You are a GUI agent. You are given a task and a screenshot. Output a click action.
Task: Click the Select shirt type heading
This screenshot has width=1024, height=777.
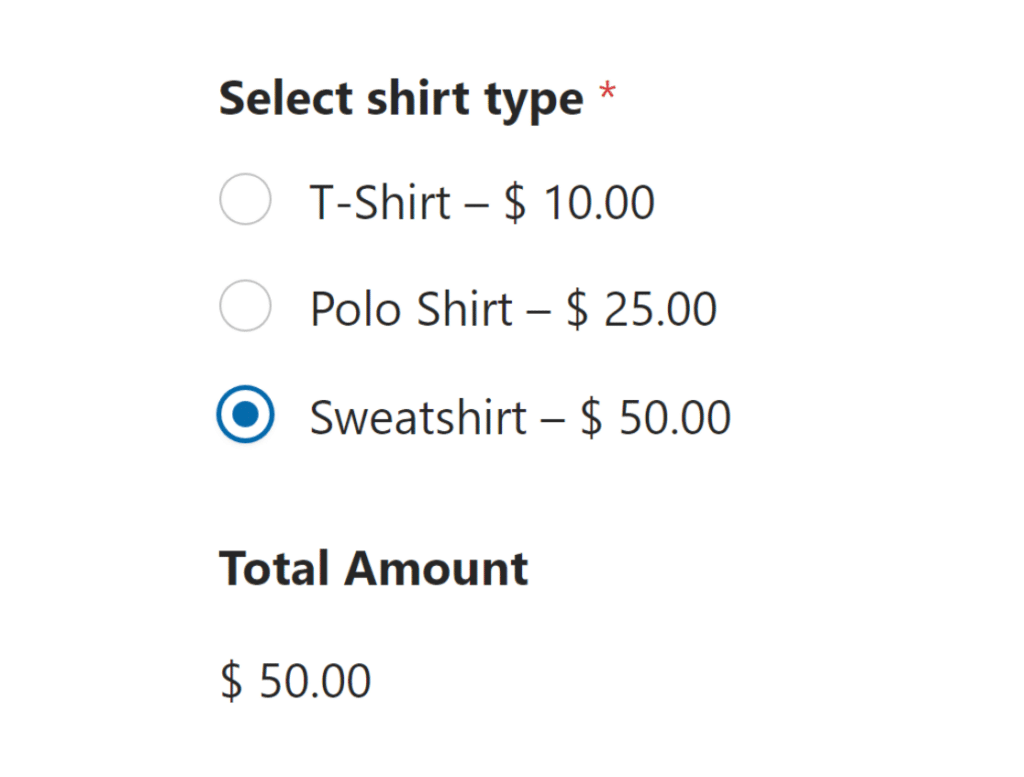(400, 97)
